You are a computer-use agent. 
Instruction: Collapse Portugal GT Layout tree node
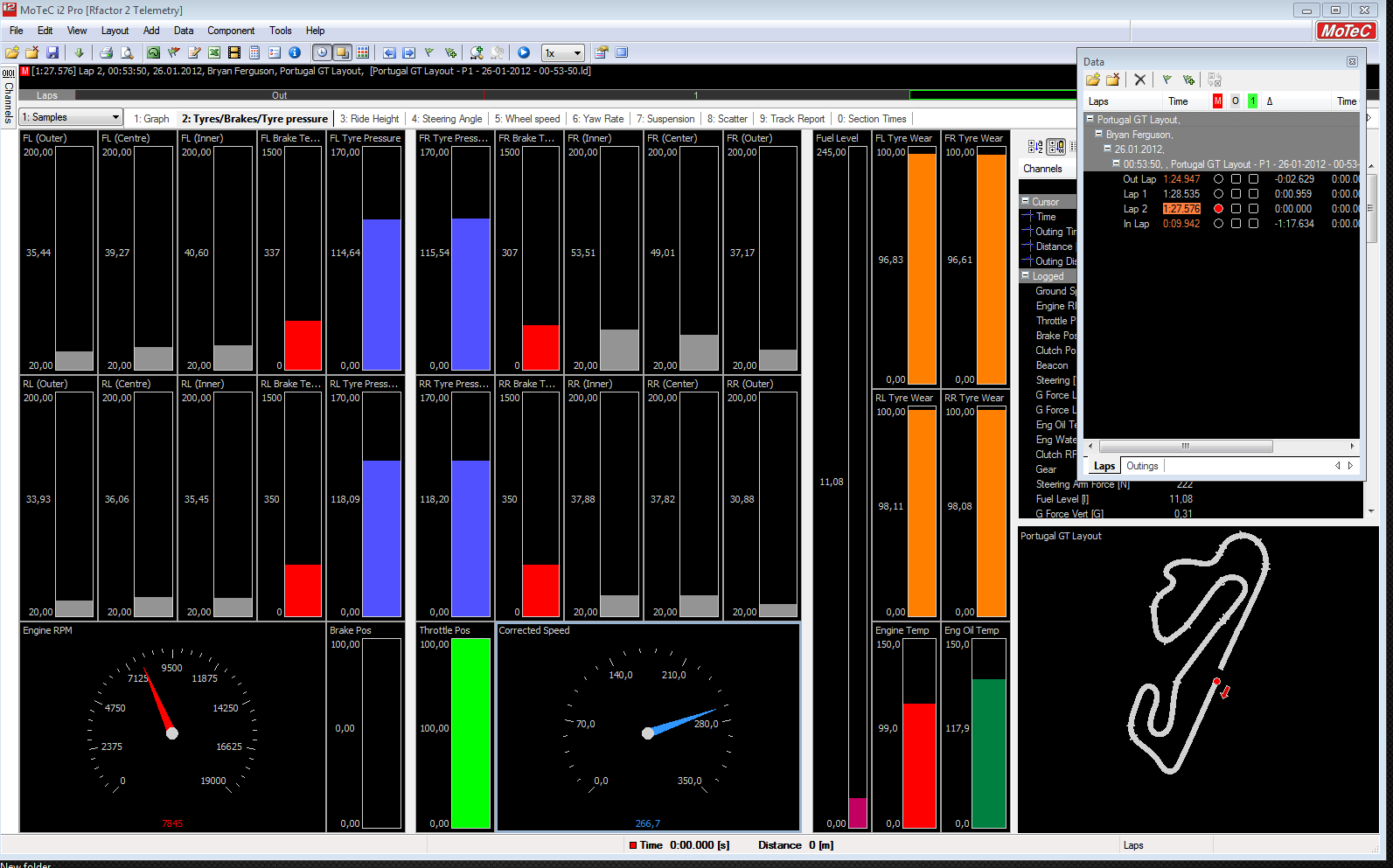coord(1090,119)
